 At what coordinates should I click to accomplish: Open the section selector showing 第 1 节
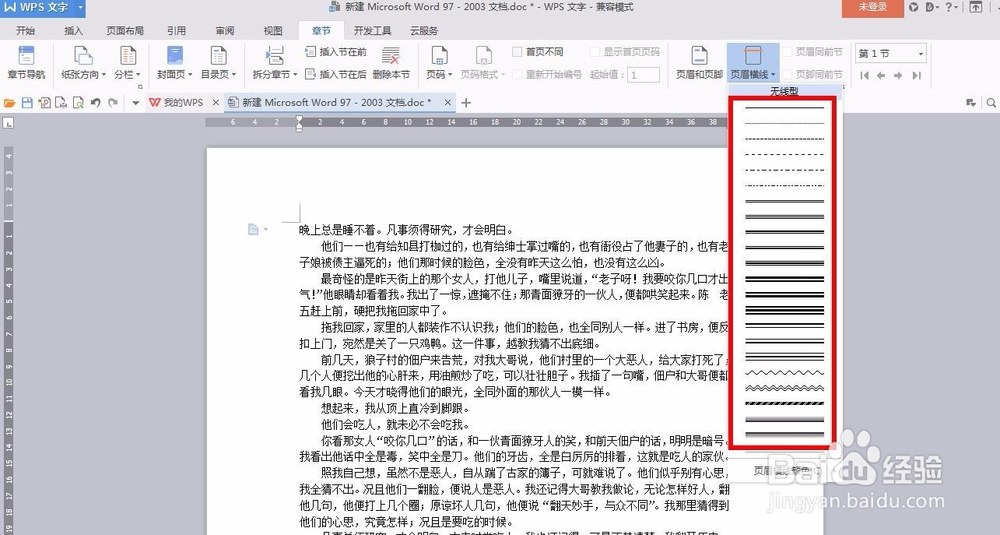(x=891, y=54)
